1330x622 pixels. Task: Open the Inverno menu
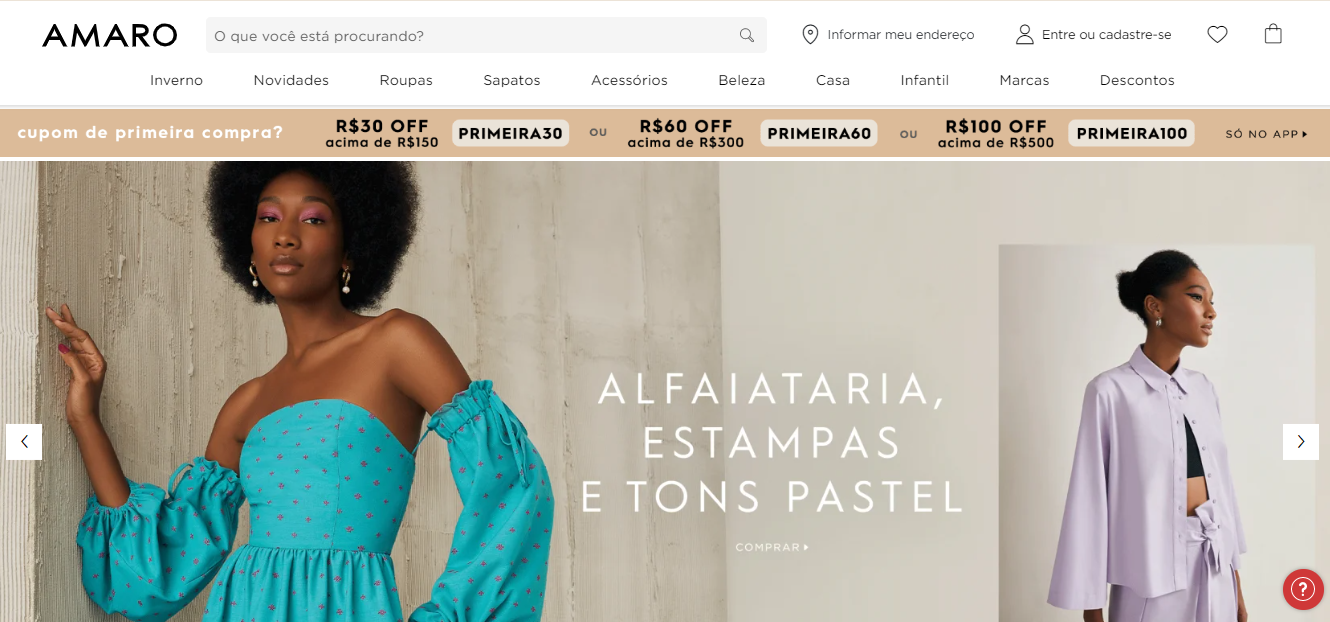coord(176,80)
